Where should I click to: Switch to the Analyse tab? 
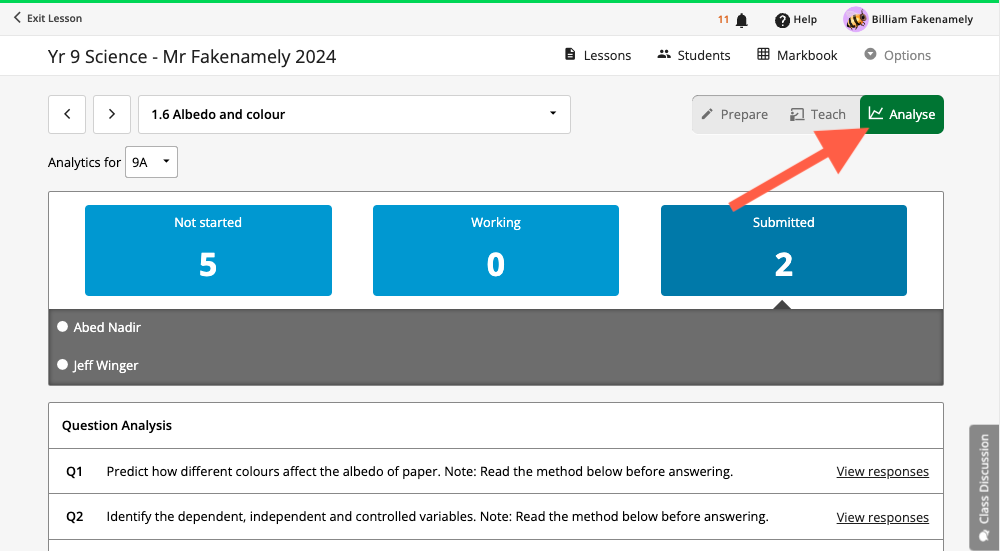pyautogui.click(x=902, y=114)
